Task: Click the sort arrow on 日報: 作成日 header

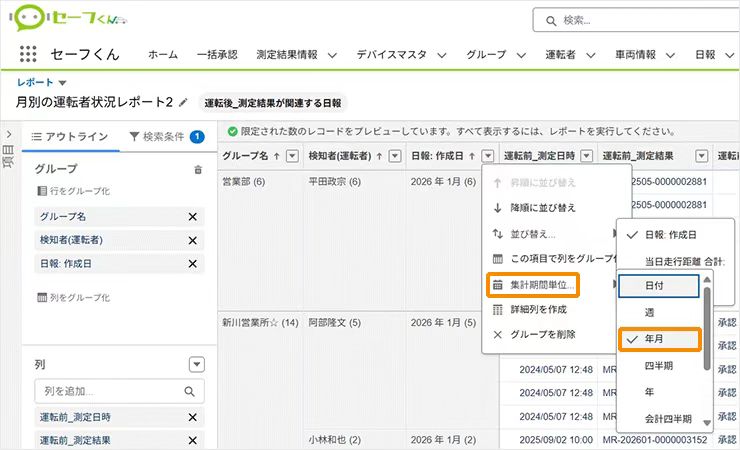Action: (x=471, y=156)
